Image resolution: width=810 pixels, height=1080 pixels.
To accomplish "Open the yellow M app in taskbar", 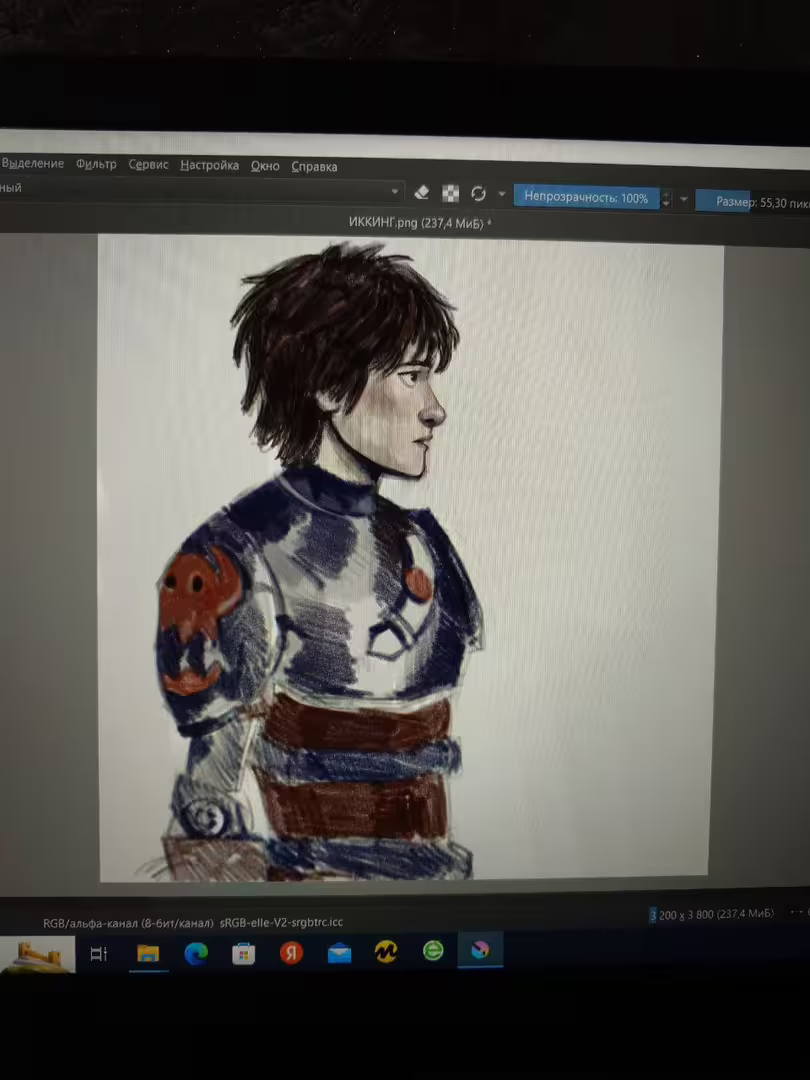I will click(x=386, y=952).
